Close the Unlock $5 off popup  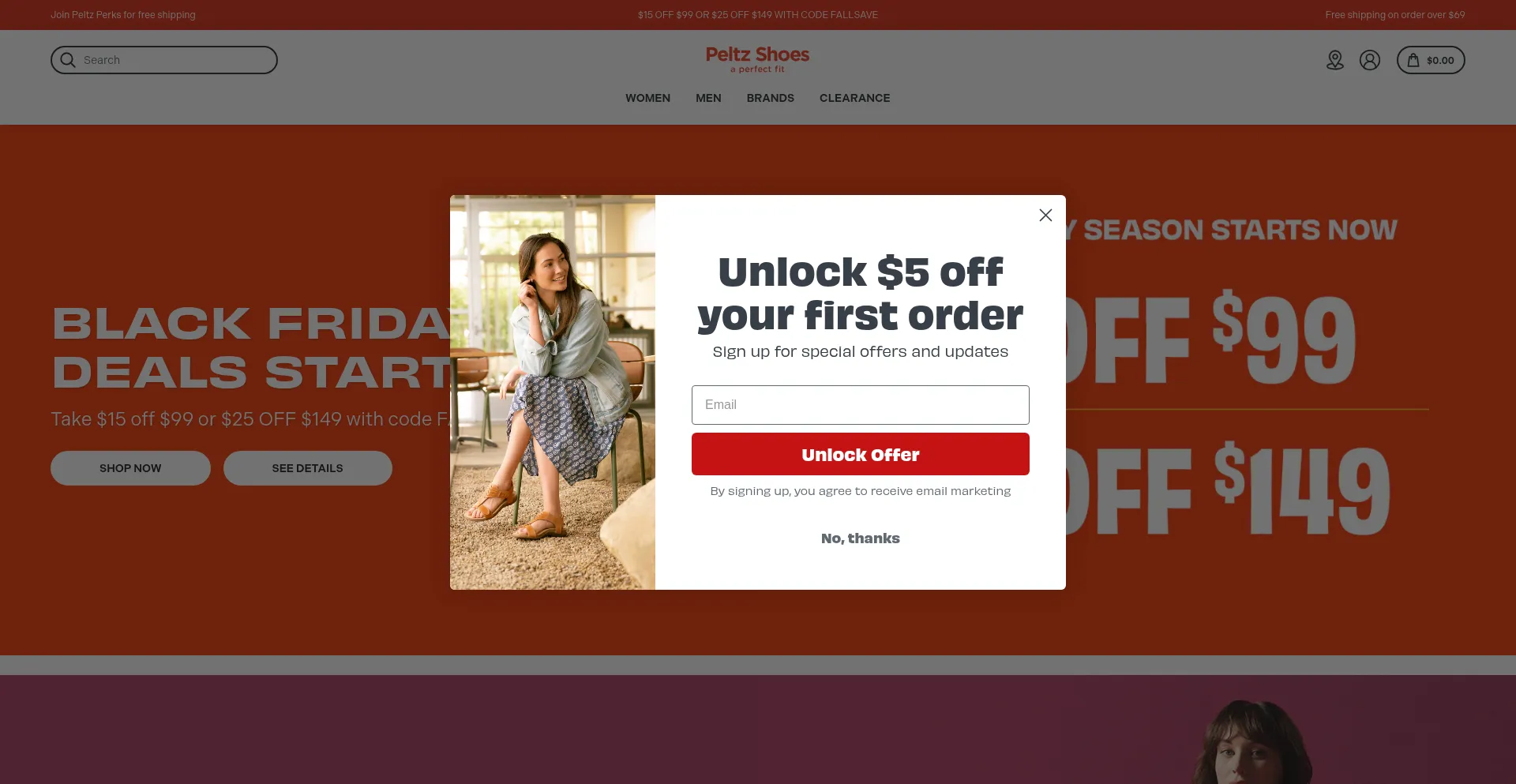coord(1045,215)
